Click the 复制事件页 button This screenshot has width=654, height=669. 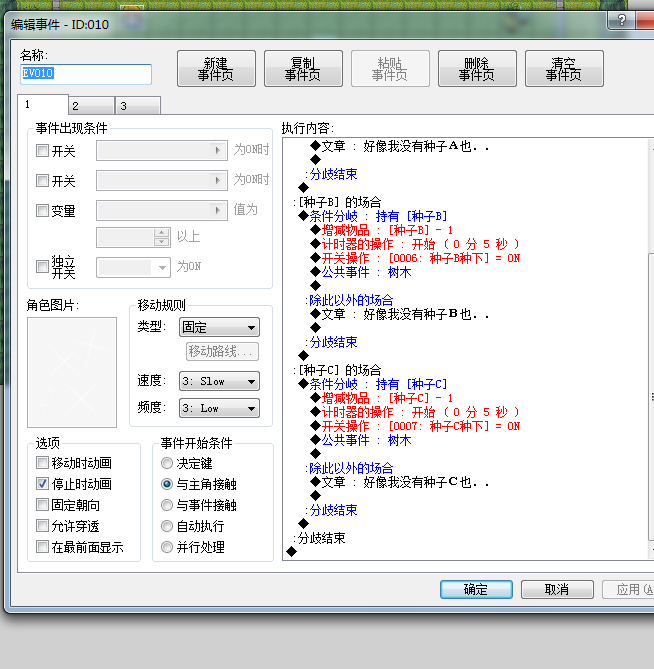click(x=303, y=69)
